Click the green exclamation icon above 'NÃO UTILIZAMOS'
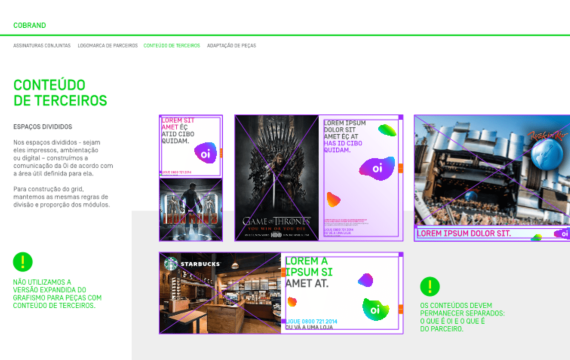 [23, 262]
